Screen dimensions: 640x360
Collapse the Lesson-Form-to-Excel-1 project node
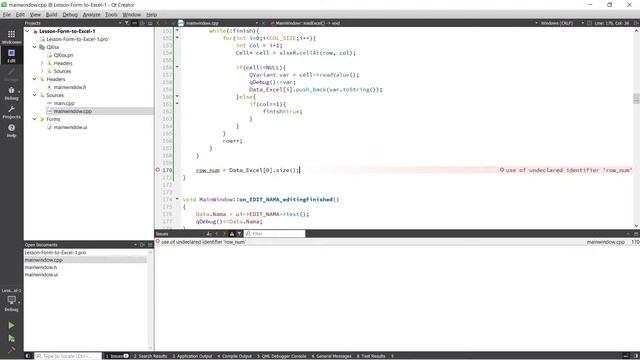point(27,31)
